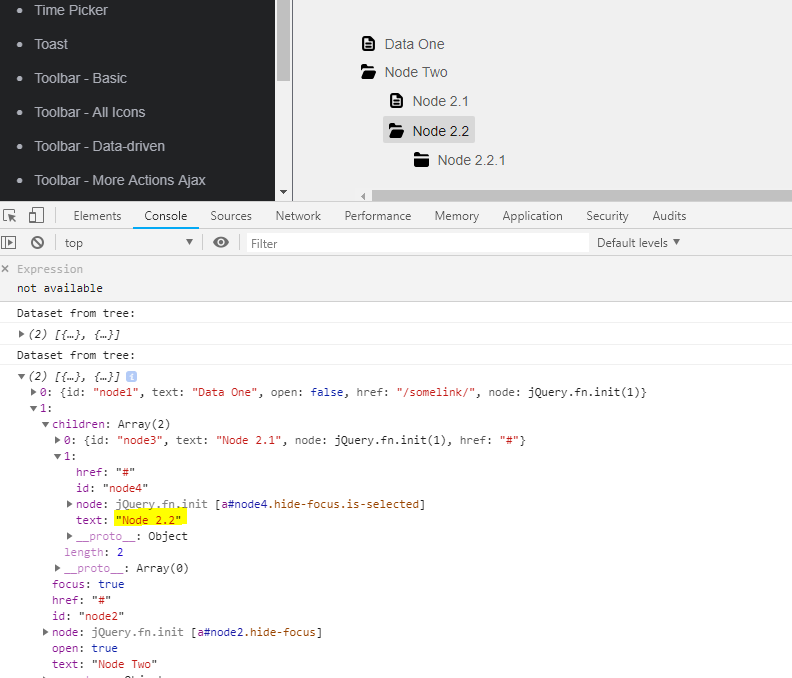The image size is (792, 678).
Task: Select the Console tab
Action: point(166,216)
